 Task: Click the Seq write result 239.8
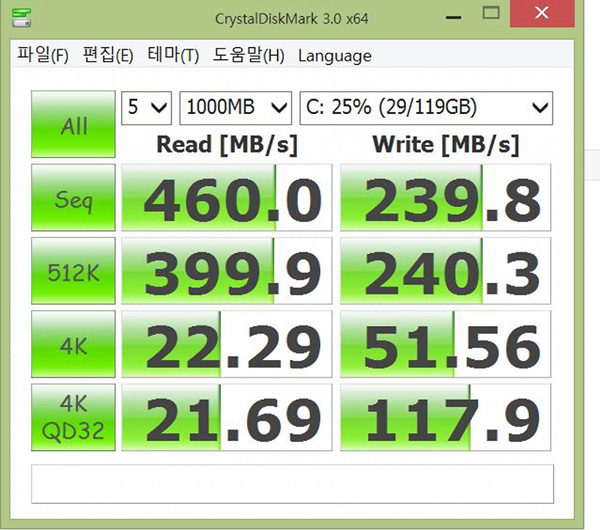tap(446, 197)
